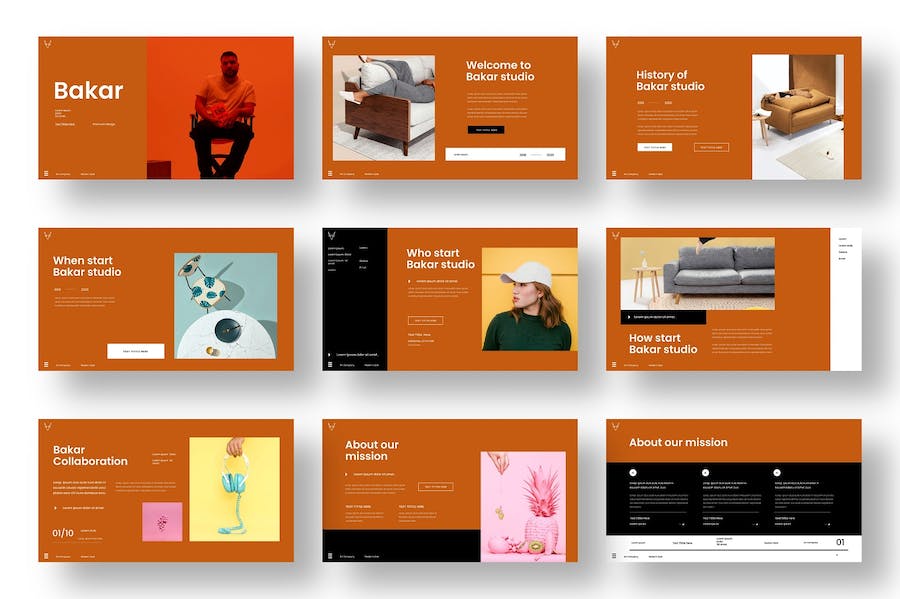Click hamburger menu icon on Welcome to Bakar slide
This screenshot has width=900, height=599.
tap(330, 174)
